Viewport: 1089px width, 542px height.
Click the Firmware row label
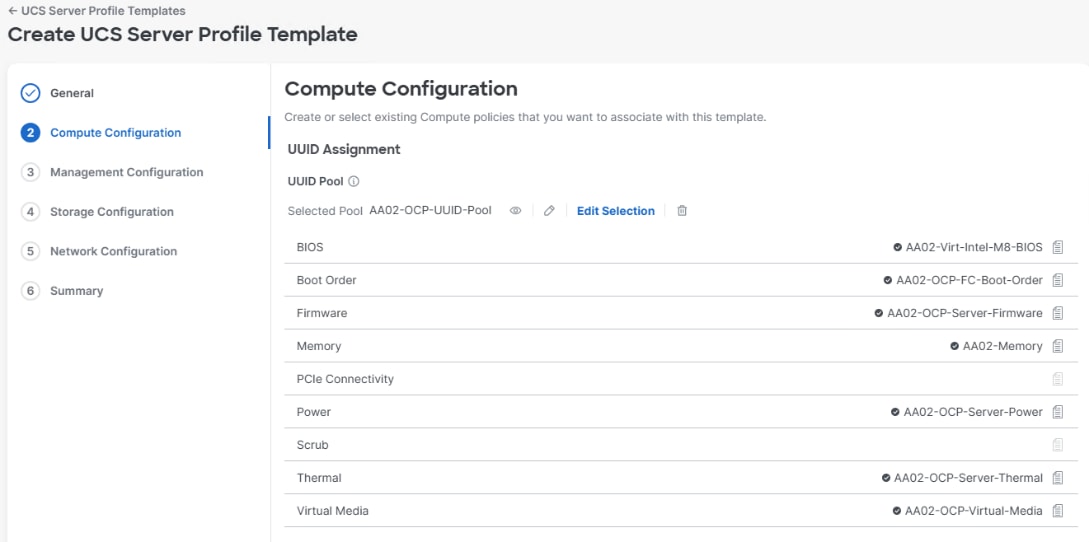322,313
